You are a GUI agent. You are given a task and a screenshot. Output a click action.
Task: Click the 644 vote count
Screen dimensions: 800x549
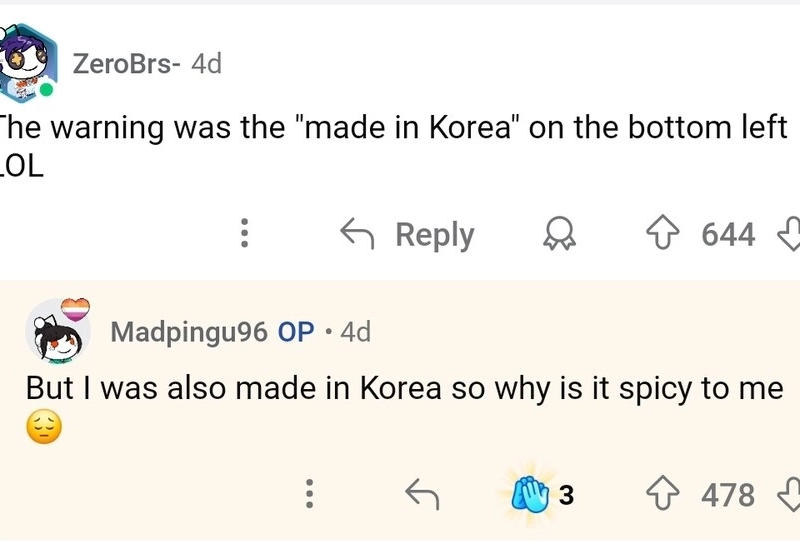(x=728, y=235)
